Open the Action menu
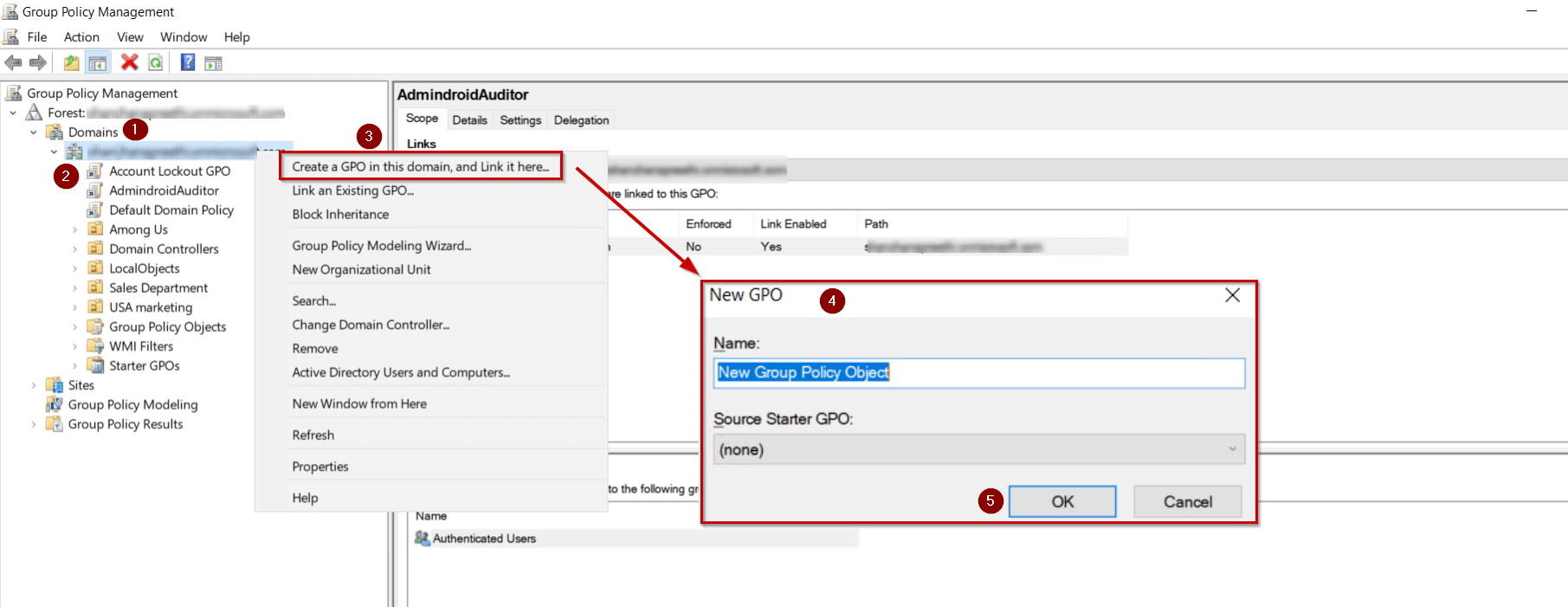 click(x=81, y=37)
